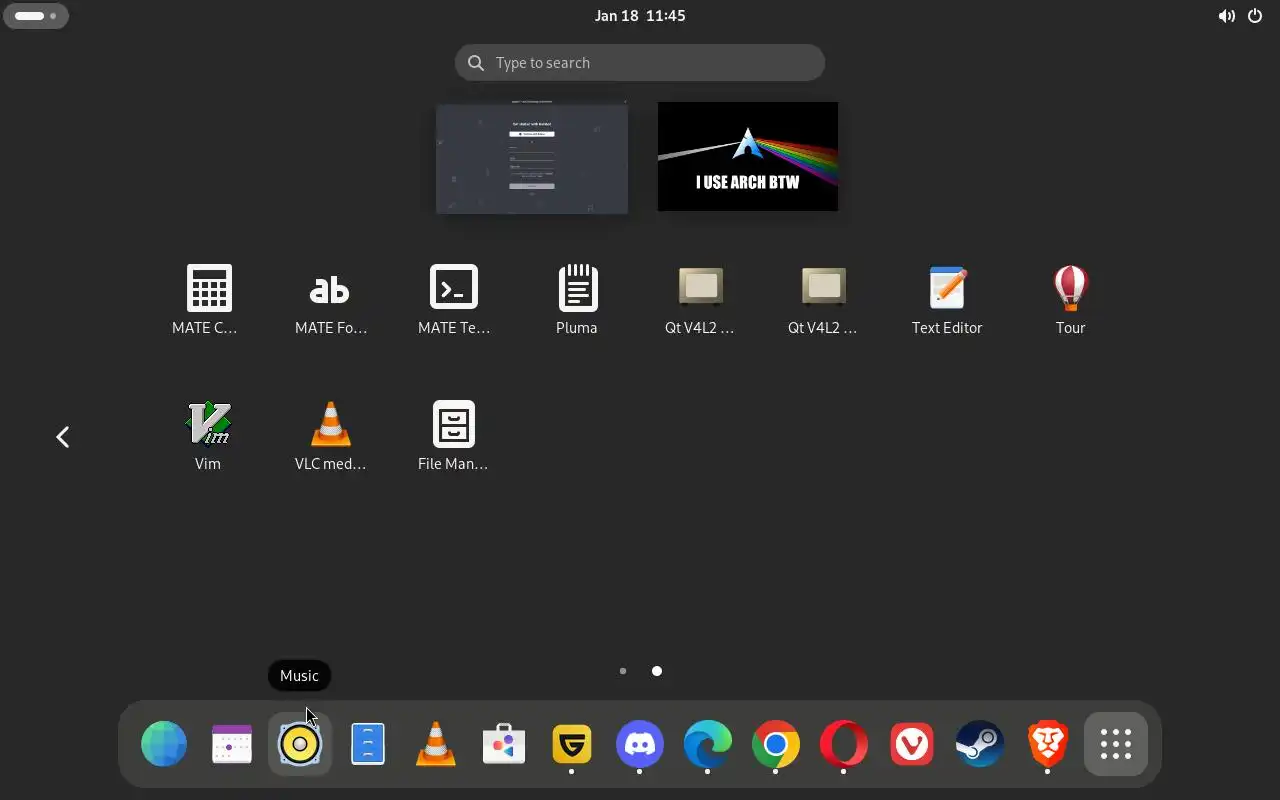Open the Jan 18 11:45 clock menu

click(x=640, y=16)
